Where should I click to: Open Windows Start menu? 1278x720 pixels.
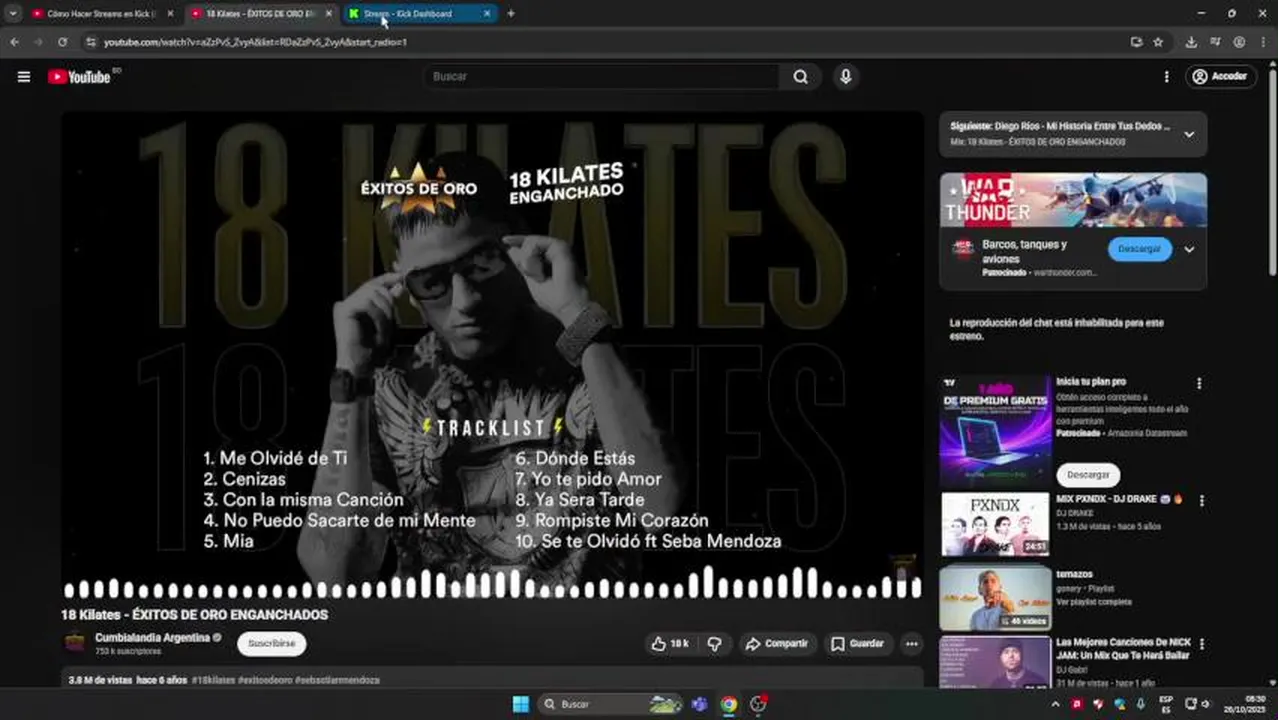[x=520, y=704]
